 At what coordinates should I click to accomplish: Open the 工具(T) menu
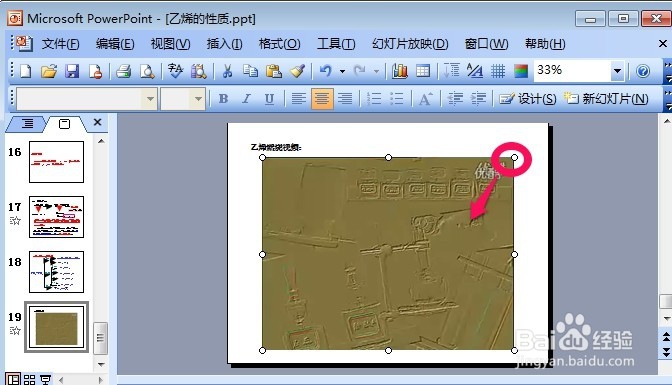point(336,44)
